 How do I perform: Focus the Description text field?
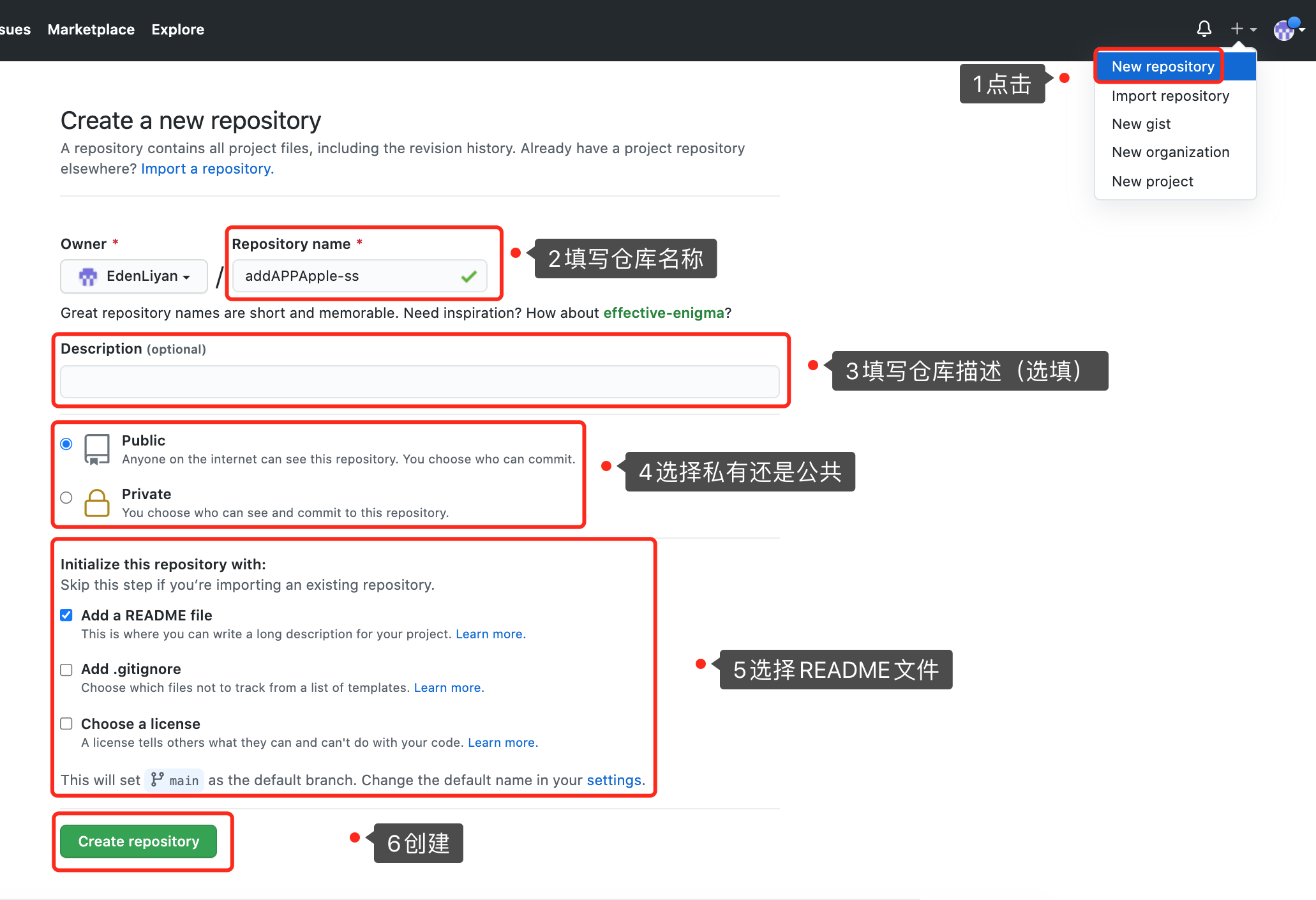[420, 382]
